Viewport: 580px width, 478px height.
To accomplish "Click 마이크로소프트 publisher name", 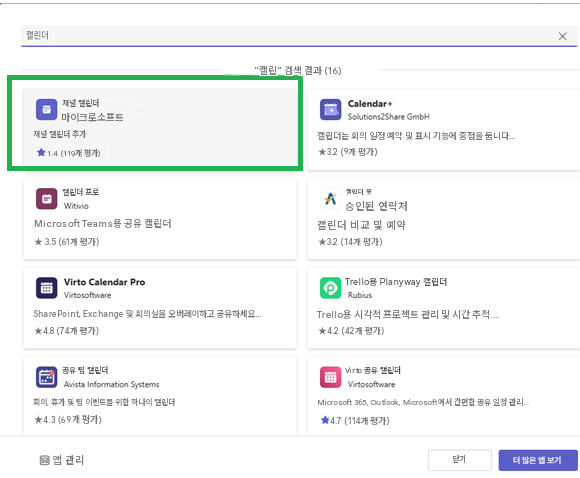I will click(x=92, y=117).
